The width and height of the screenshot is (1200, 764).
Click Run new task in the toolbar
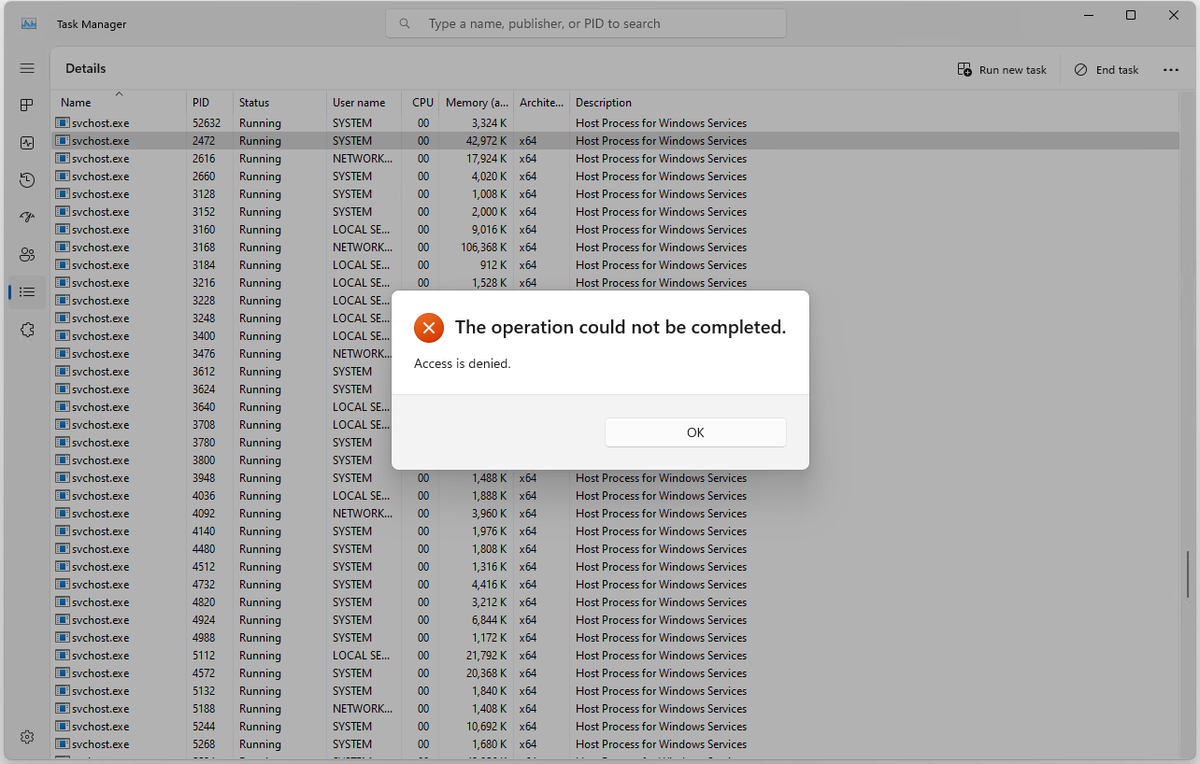pyautogui.click(x=1002, y=69)
